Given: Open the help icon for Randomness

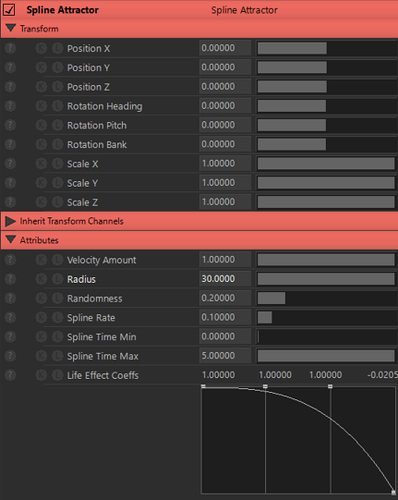Looking at the screenshot, I should pos(10,298).
